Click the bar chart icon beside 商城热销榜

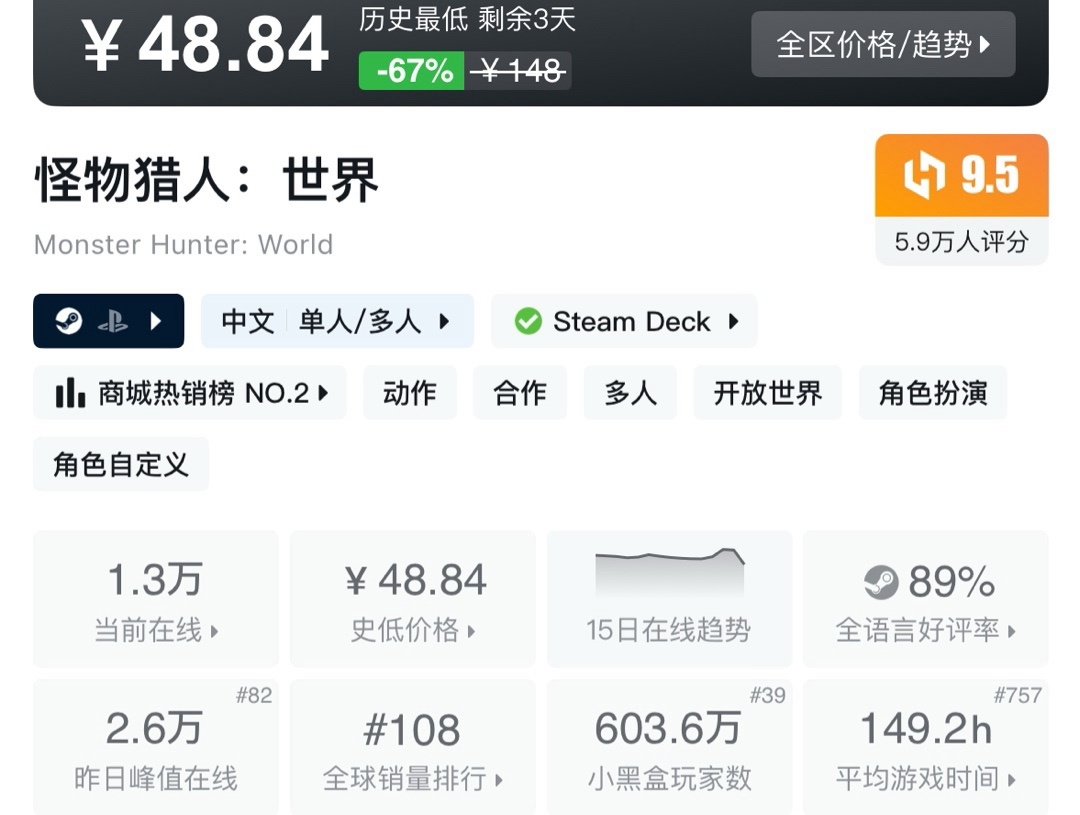point(70,393)
